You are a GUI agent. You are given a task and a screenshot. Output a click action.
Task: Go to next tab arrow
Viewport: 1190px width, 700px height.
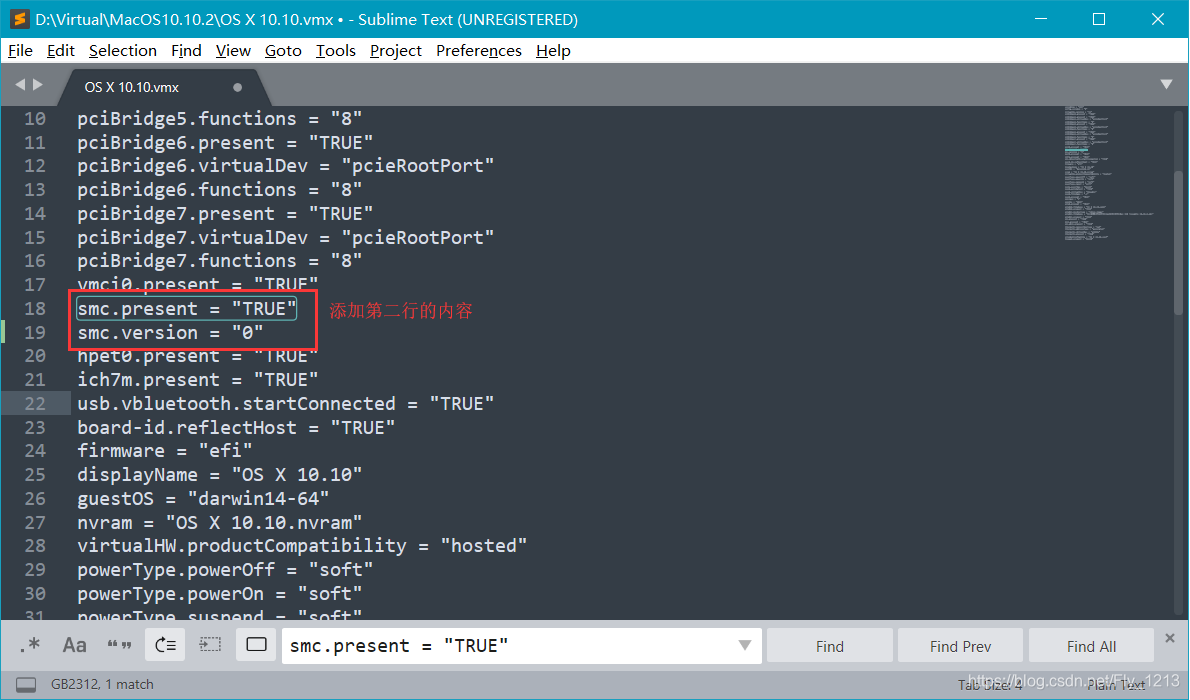[x=38, y=85]
